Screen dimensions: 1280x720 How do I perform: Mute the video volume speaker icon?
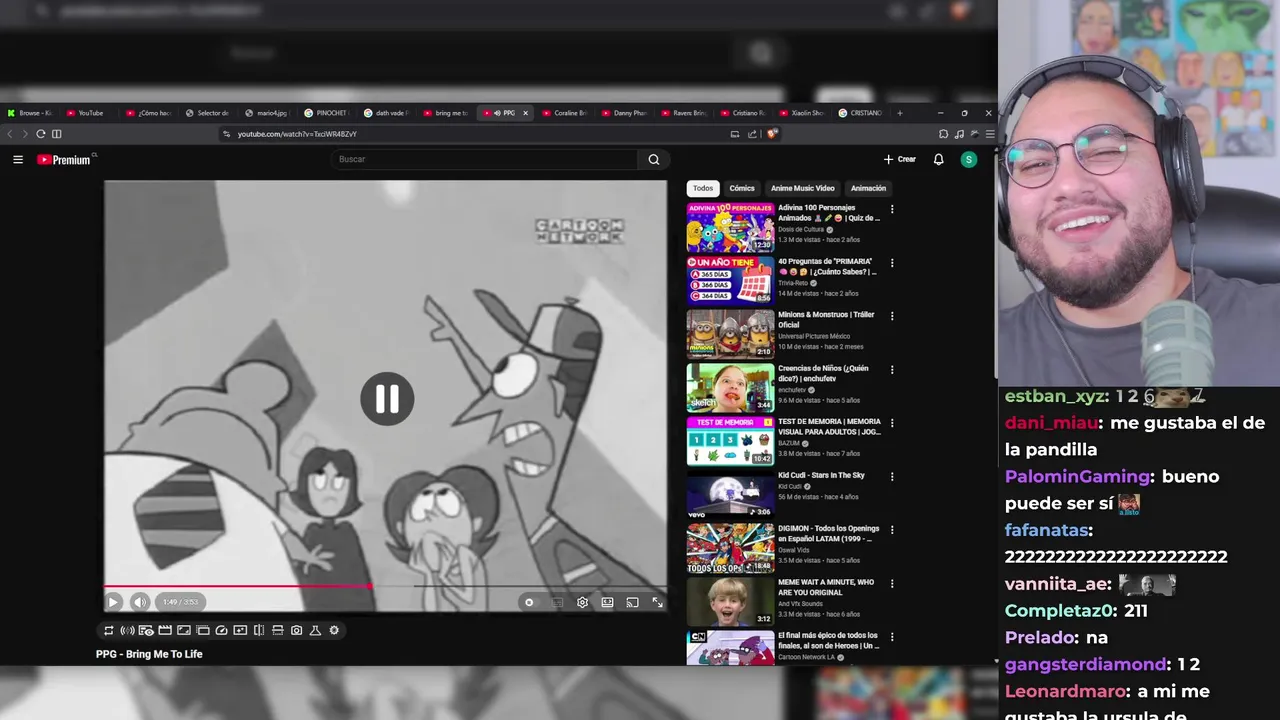pyautogui.click(x=140, y=602)
